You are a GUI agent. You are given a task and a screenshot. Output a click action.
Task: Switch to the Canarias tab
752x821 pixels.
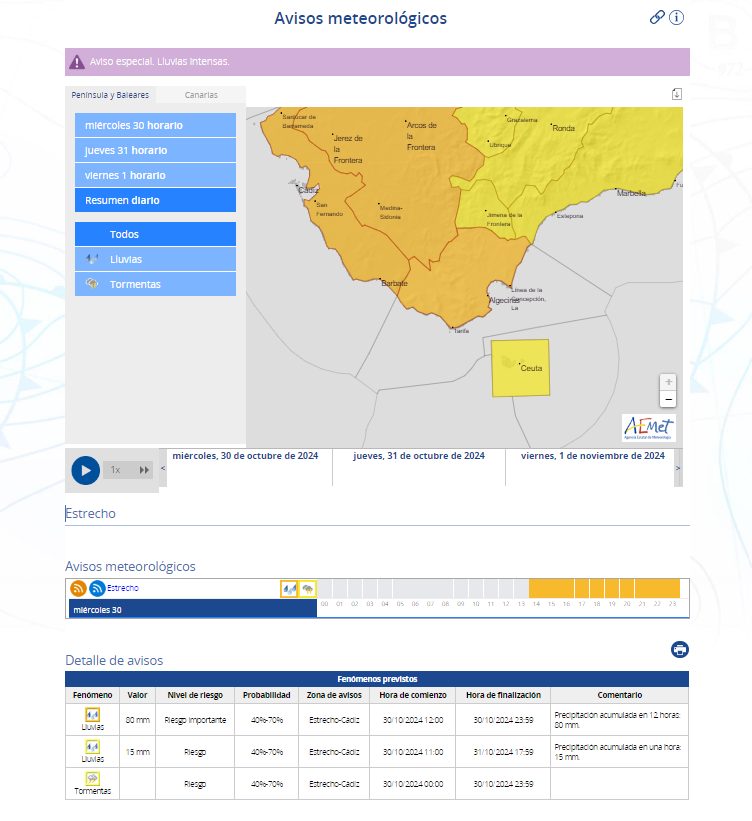[x=201, y=95]
